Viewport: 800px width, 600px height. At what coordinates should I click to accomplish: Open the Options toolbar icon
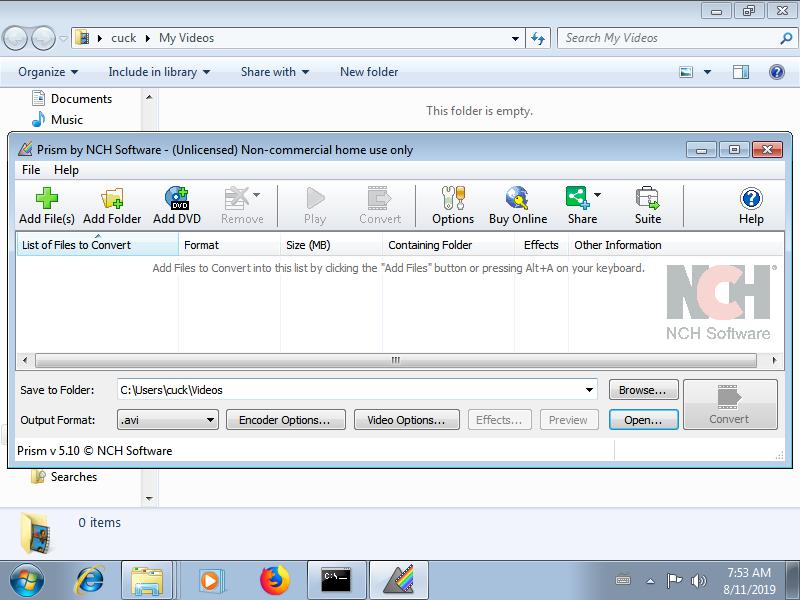[453, 205]
